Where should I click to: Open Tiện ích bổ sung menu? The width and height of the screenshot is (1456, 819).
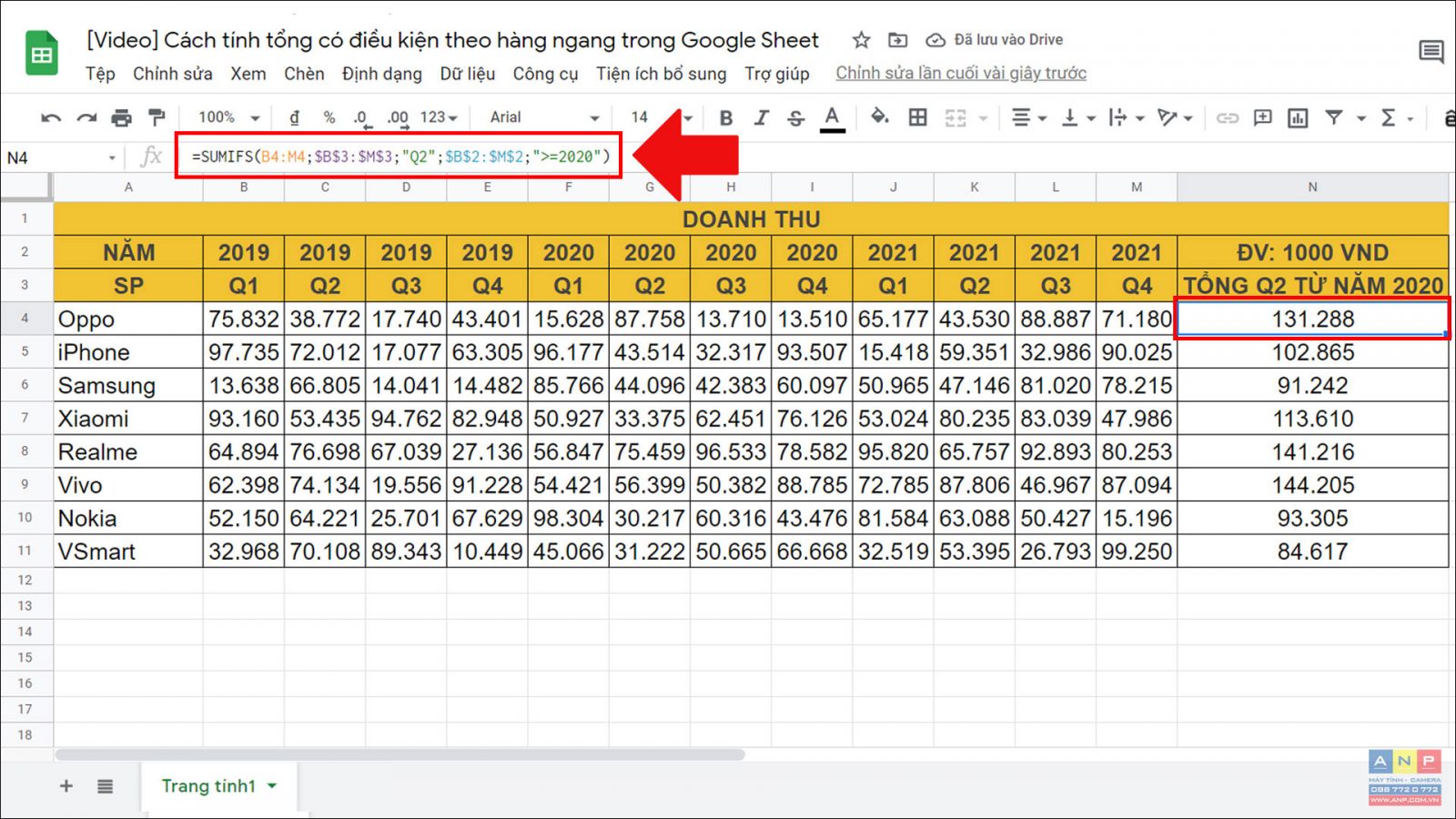click(661, 74)
